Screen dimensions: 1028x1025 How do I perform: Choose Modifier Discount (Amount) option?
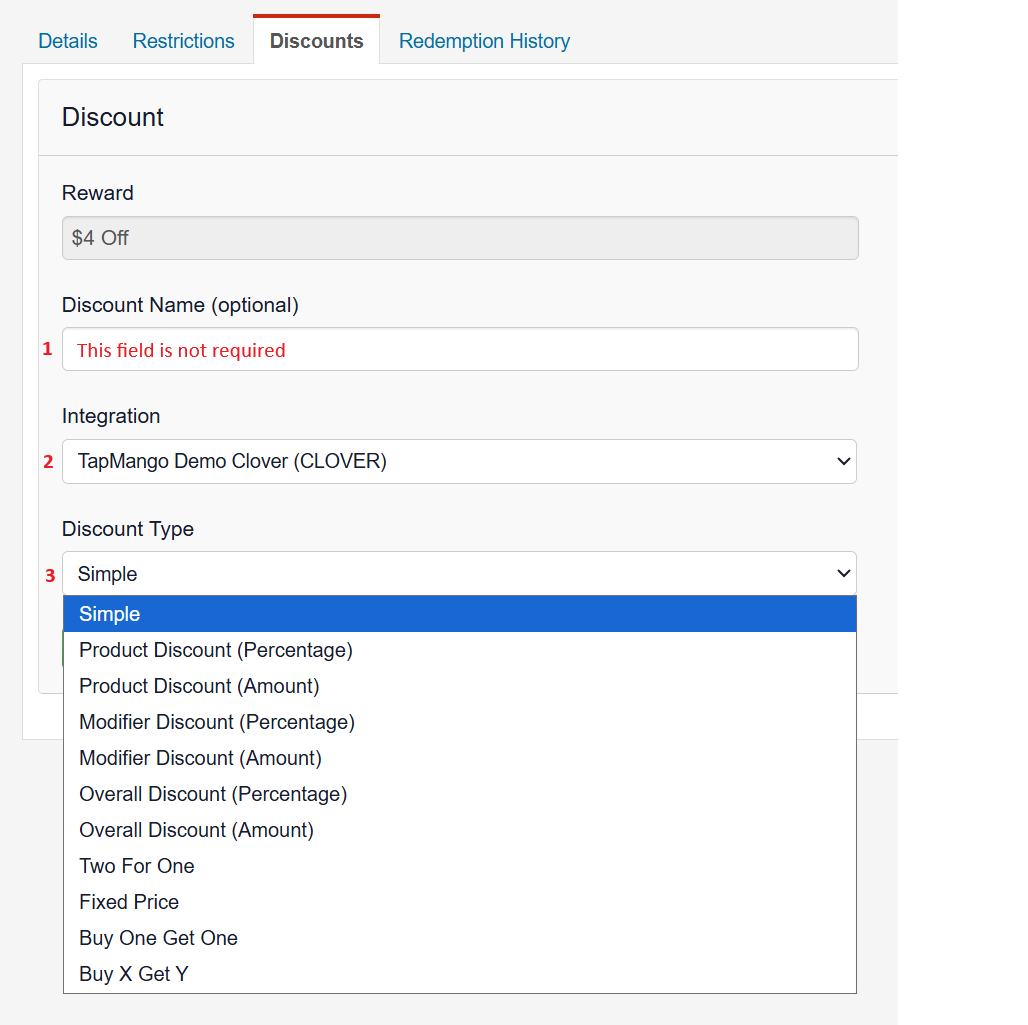460,758
